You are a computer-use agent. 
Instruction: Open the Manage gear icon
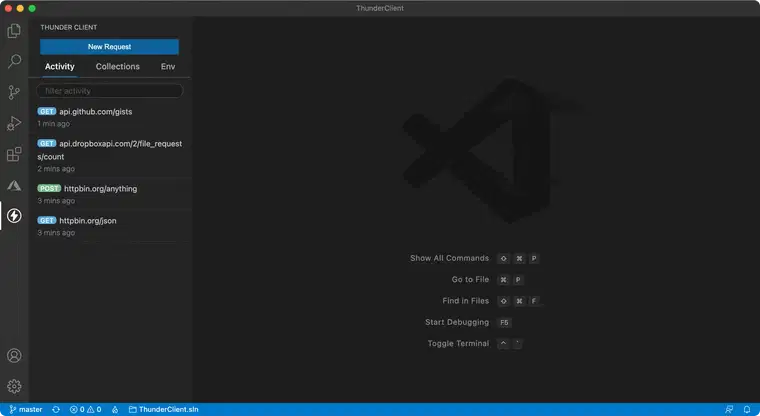pos(14,386)
